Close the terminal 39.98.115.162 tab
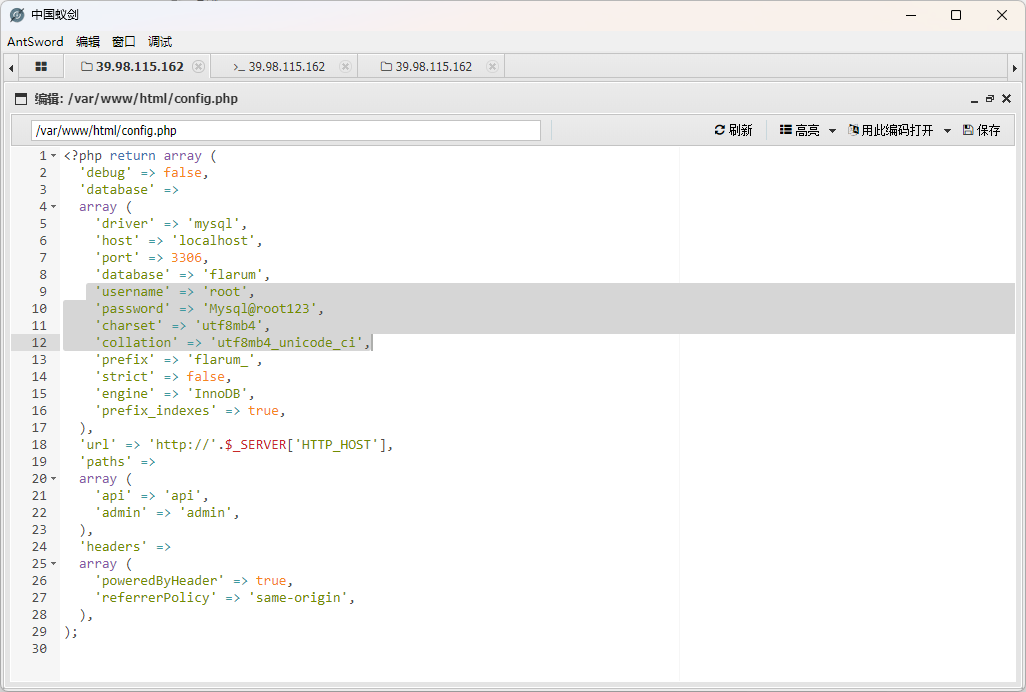Image resolution: width=1026 pixels, height=692 pixels. 345,67
